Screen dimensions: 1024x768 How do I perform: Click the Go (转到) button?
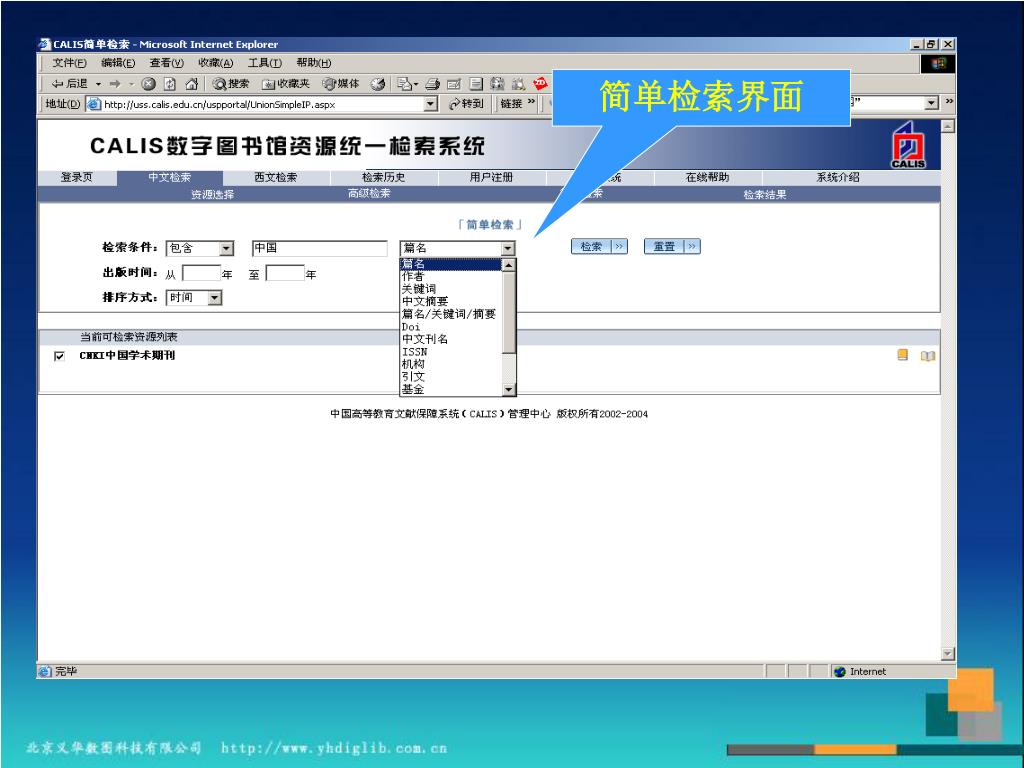(x=467, y=103)
